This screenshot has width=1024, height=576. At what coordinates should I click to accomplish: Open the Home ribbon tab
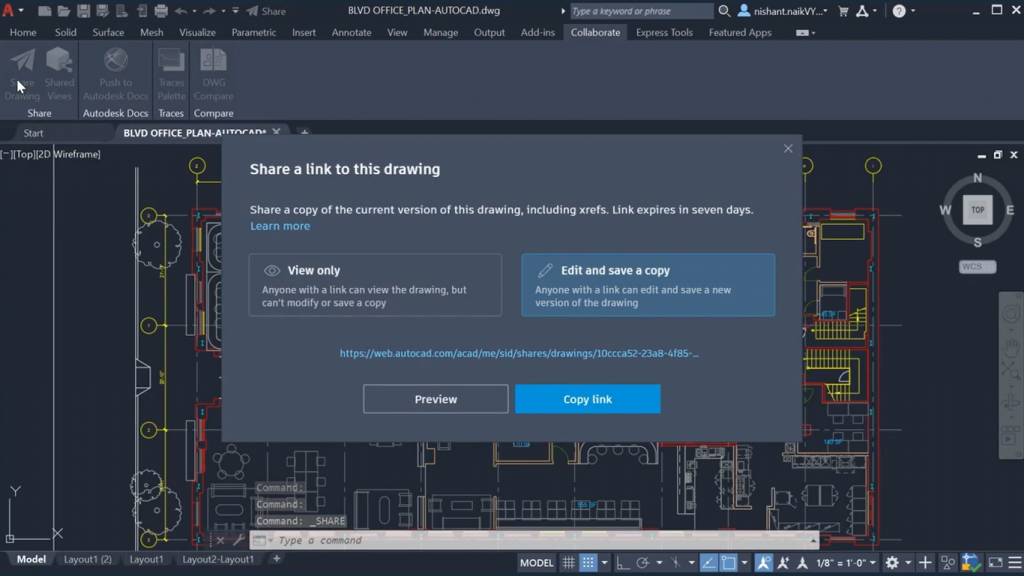(x=23, y=33)
